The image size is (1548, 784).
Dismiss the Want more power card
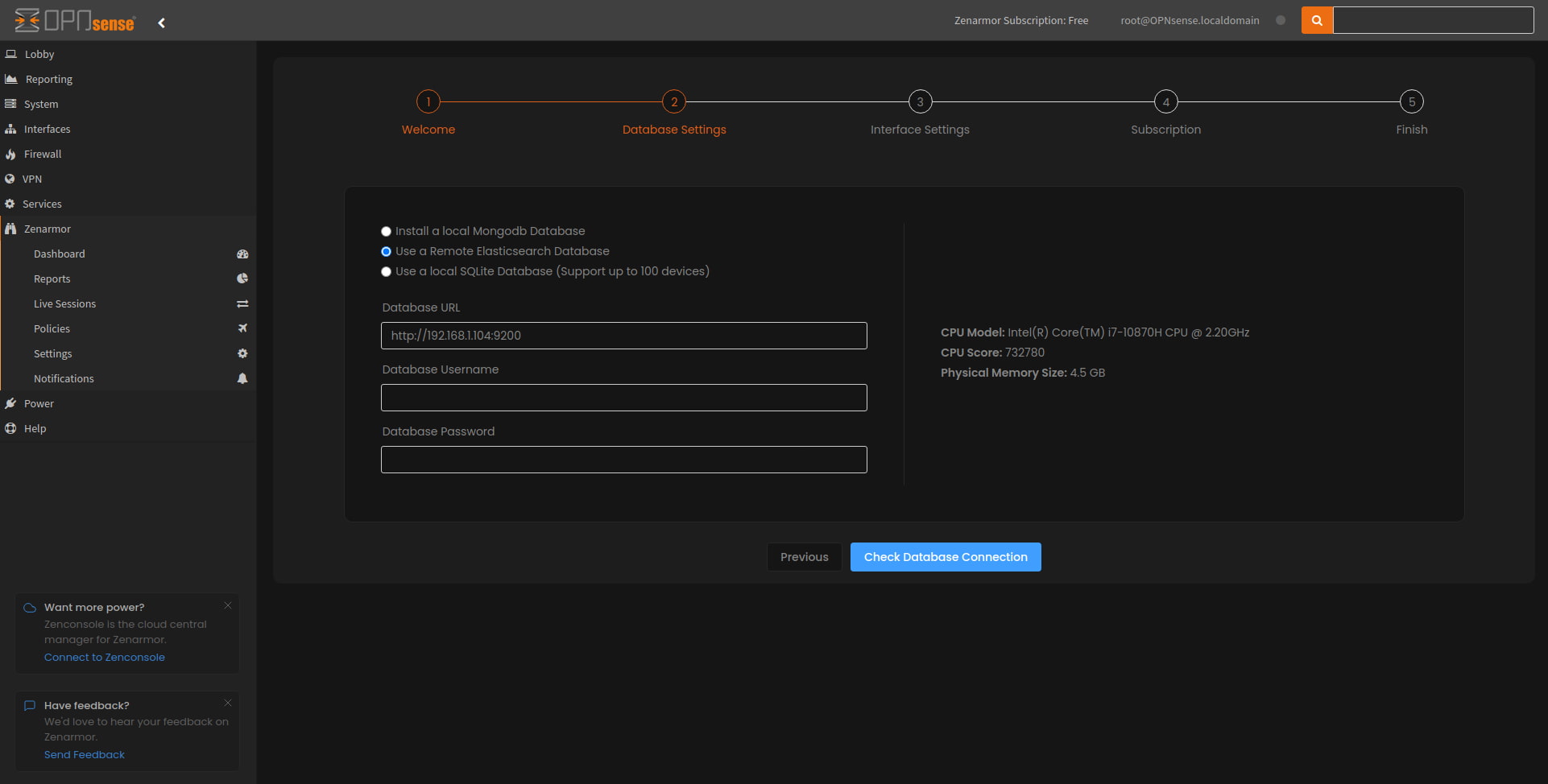coord(228,605)
